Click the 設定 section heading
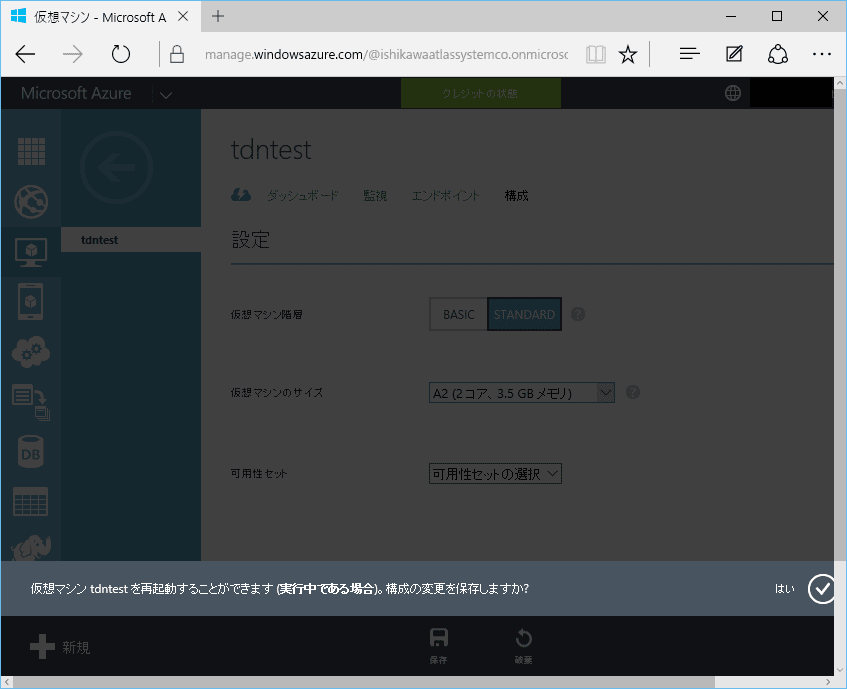 pos(251,240)
